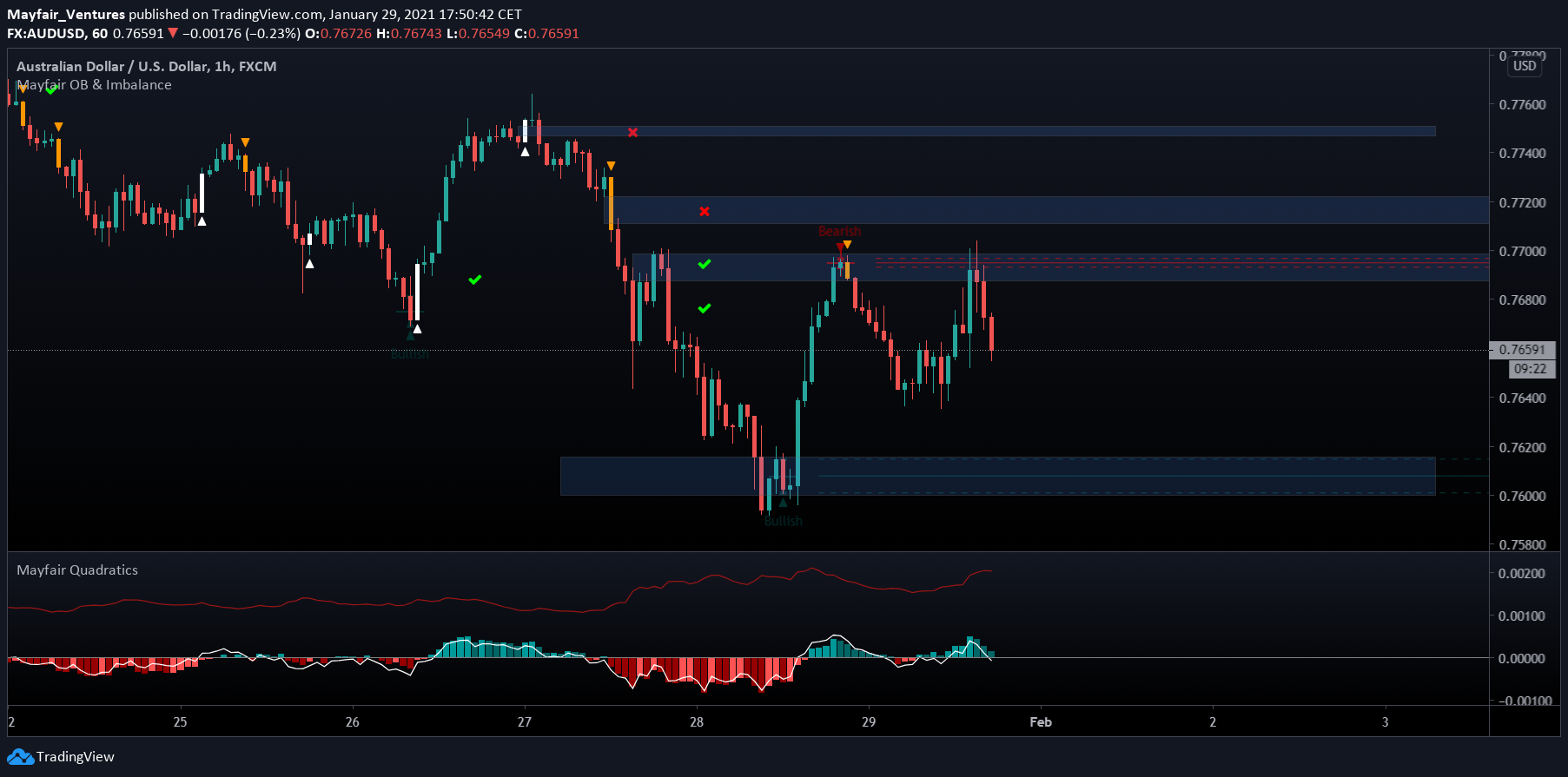Click the green checkmark under the chart title
1568x777 pixels.
pyautogui.click(x=52, y=89)
